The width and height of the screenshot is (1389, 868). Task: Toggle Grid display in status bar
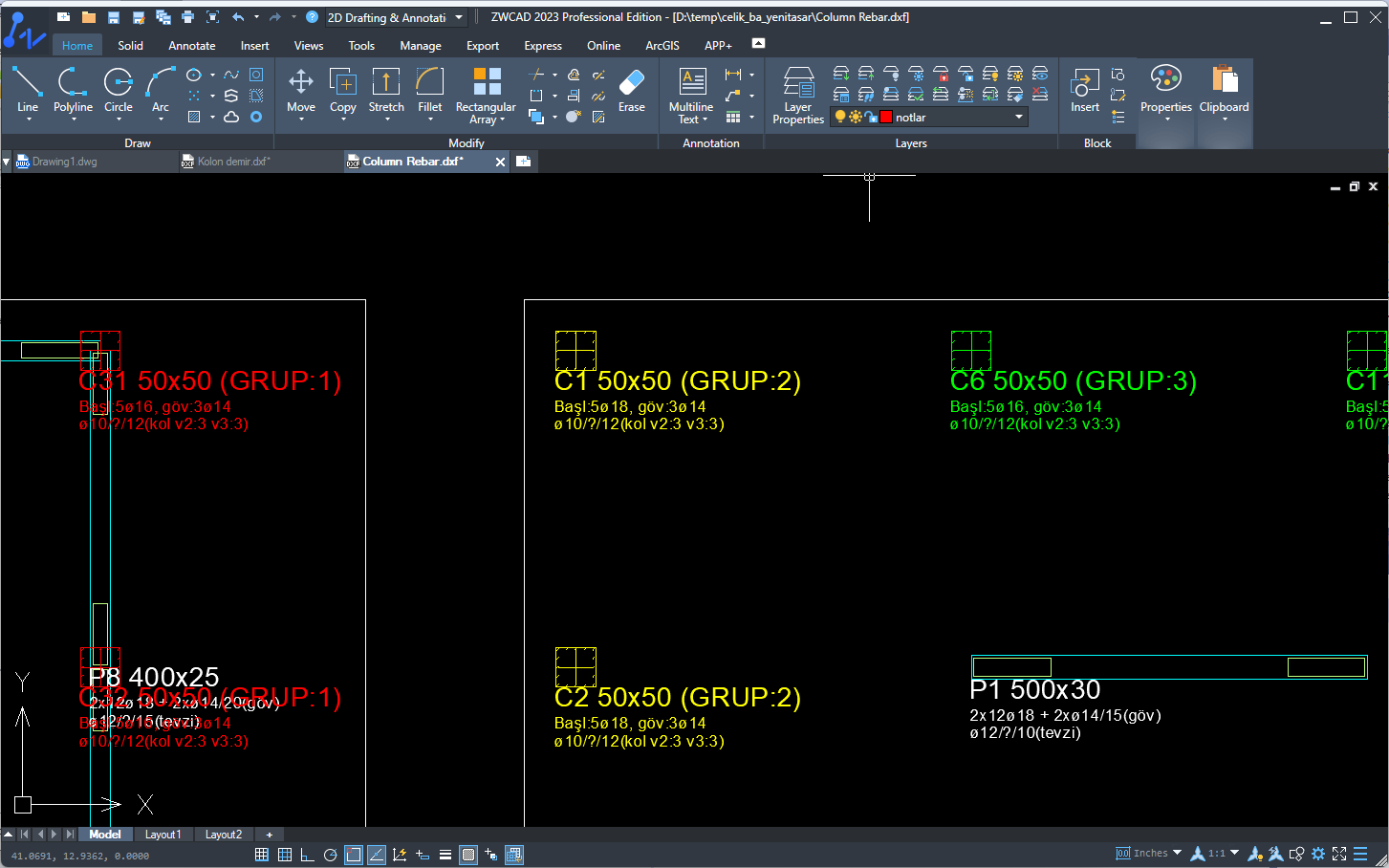[x=285, y=855]
